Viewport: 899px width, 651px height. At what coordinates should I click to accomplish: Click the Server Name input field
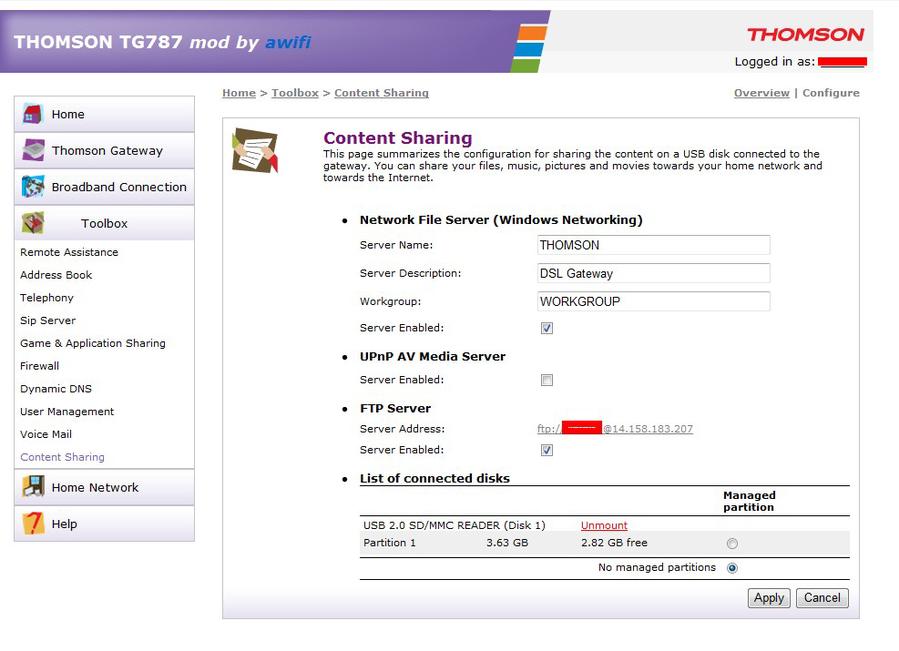654,245
